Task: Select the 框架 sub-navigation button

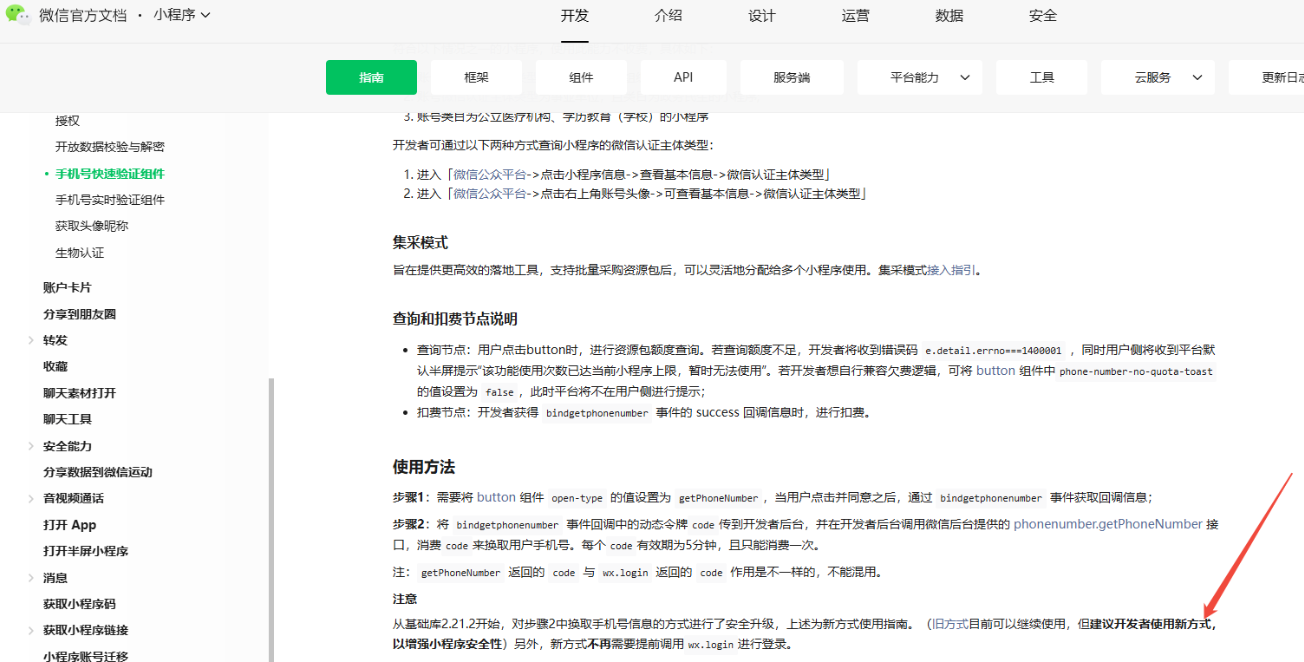Action: [476, 77]
